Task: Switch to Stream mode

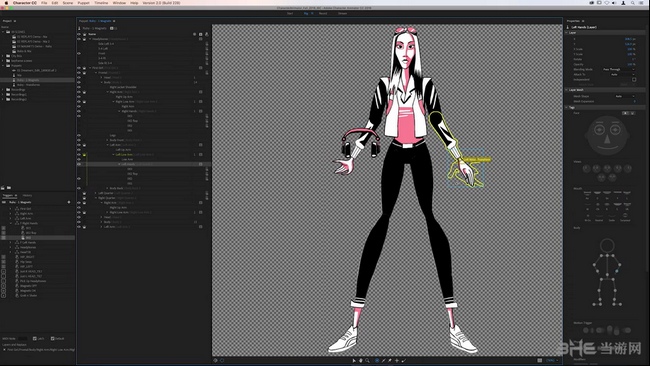Action: tap(342, 13)
